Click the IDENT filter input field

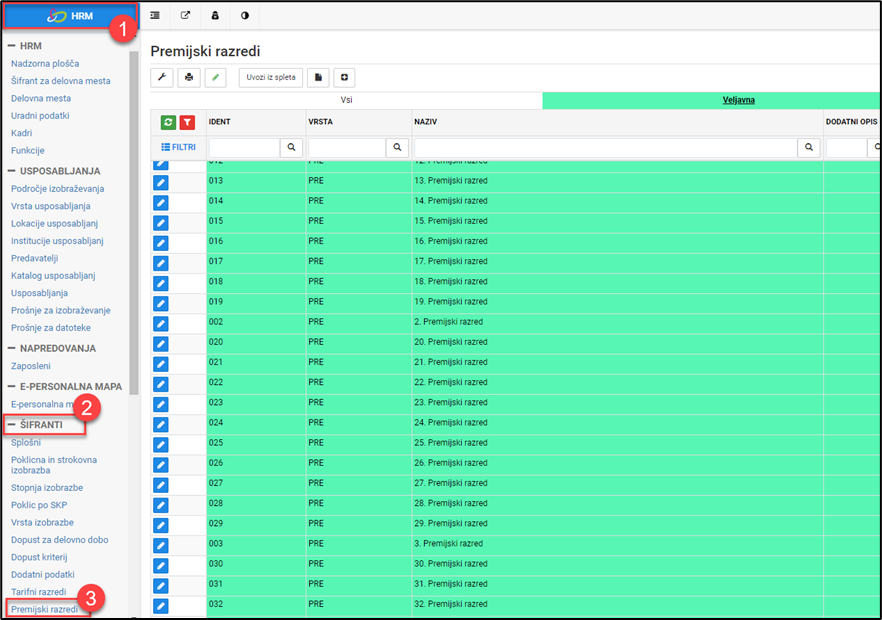click(x=244, y=147)
